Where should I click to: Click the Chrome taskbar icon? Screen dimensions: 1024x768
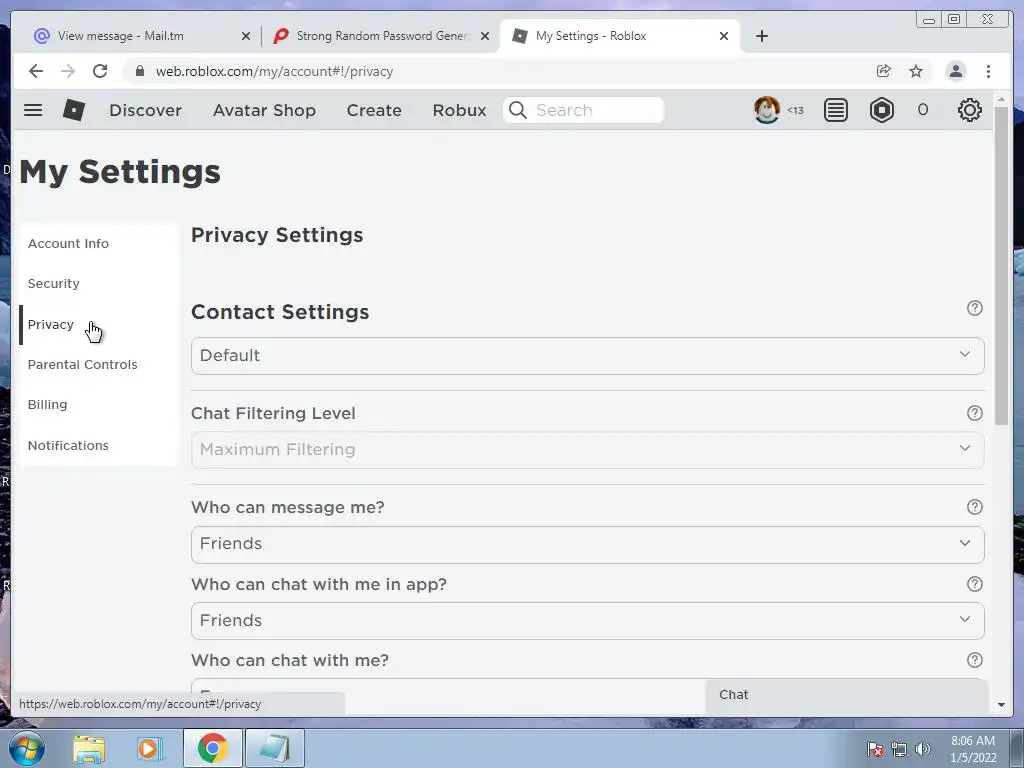tap(212, 748)
